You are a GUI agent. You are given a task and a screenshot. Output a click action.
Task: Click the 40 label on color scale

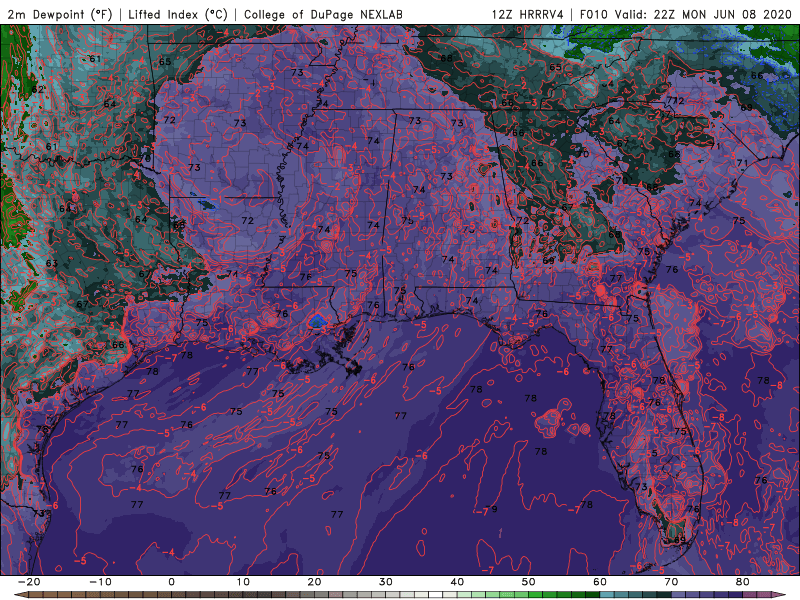point(457,582)
